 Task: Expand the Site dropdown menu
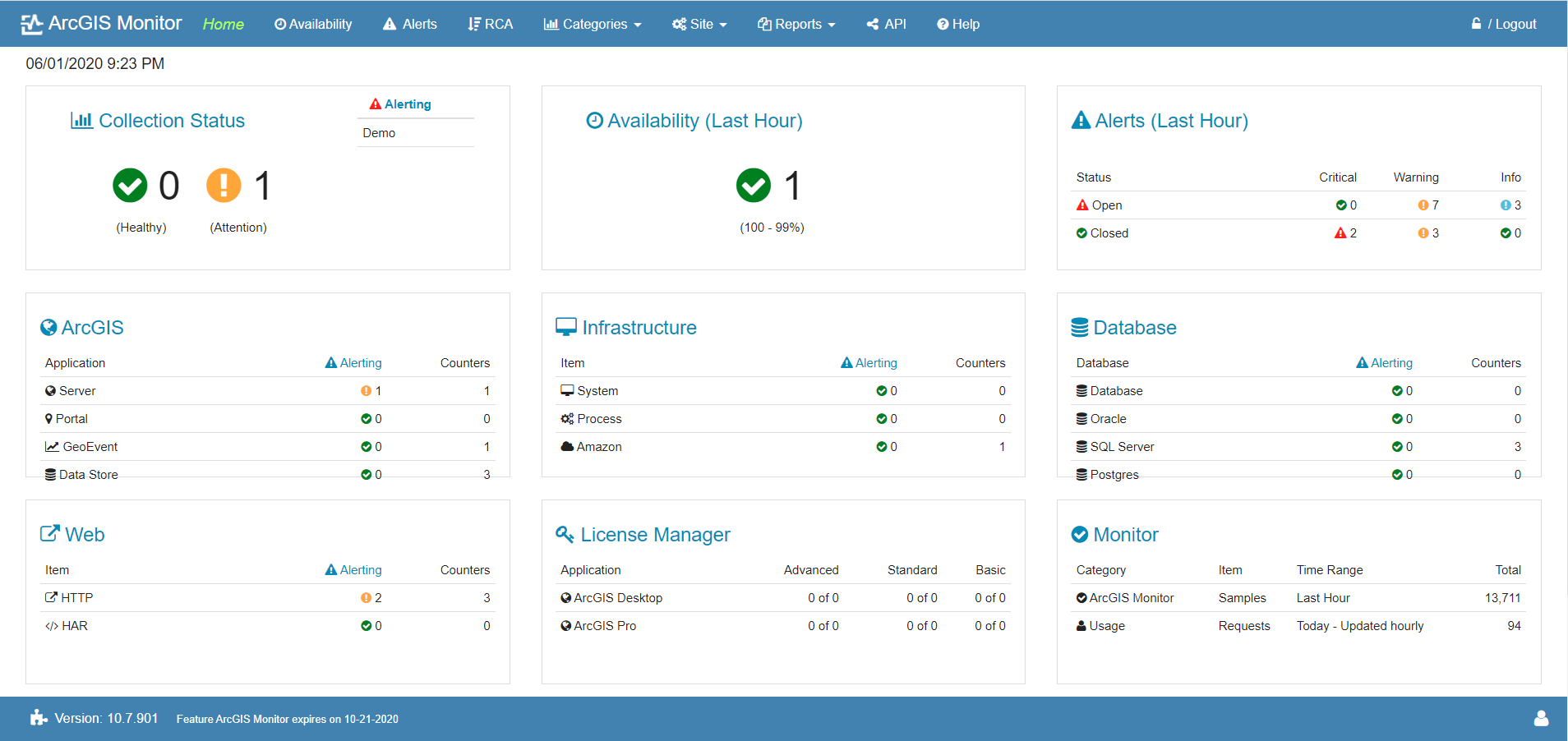point(699,25)
